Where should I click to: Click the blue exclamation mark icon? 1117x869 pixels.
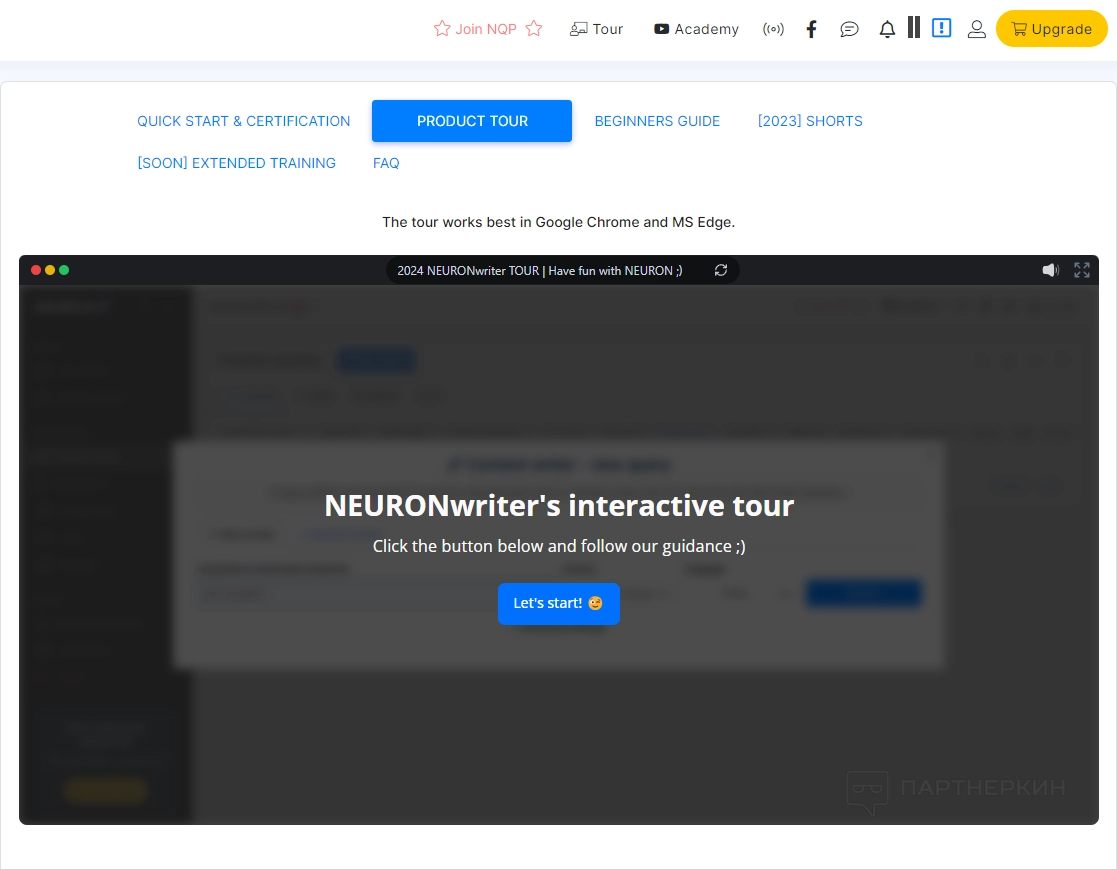(x=942, y=28)
